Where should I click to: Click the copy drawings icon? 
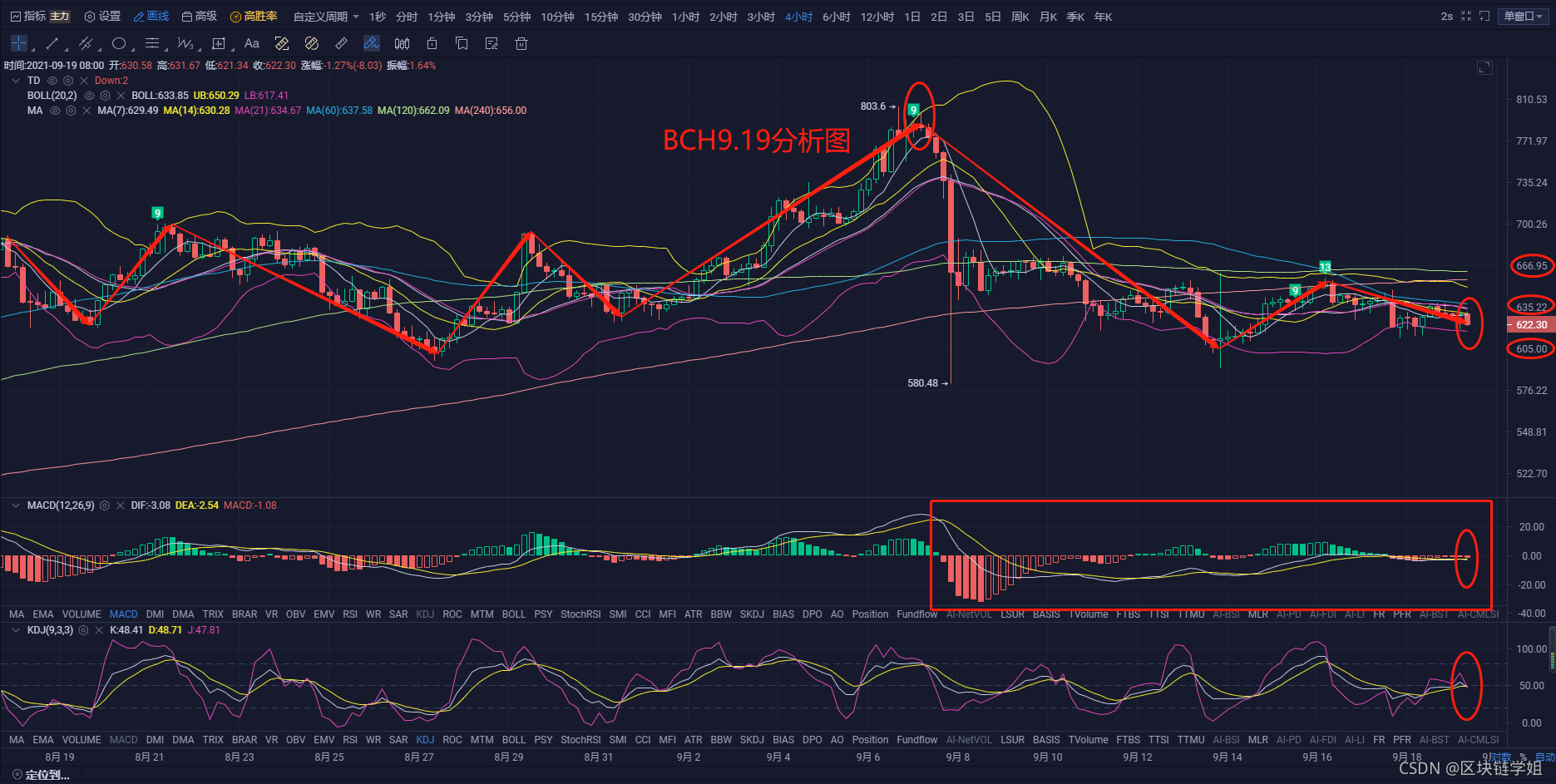[x=462, y=43]
